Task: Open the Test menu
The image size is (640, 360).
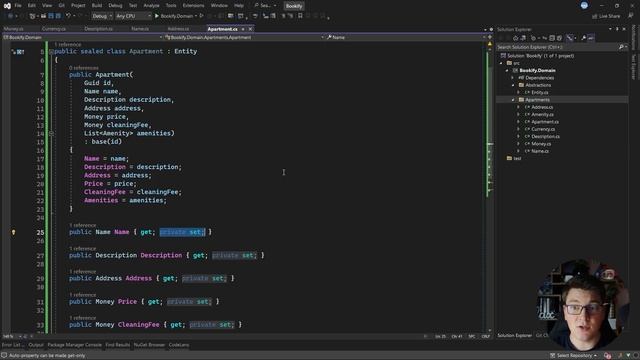Action: point(133,6)
